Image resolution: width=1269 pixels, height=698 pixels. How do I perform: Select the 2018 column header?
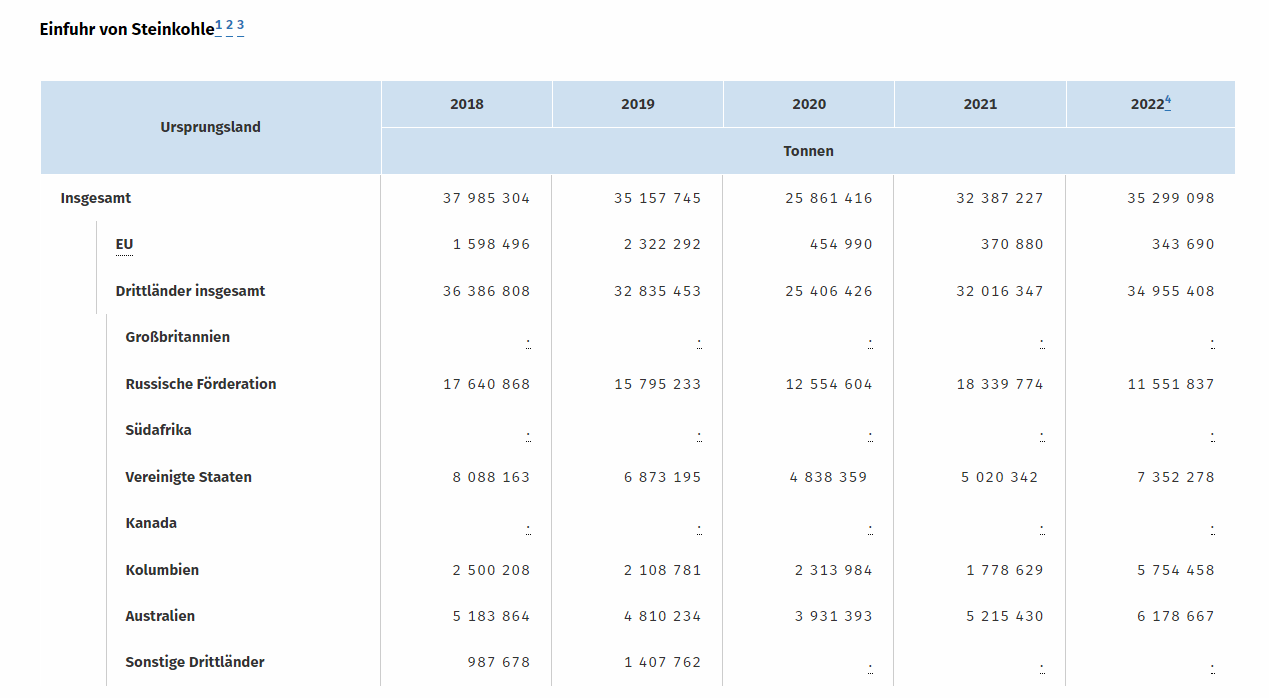(x=466, y=104)
